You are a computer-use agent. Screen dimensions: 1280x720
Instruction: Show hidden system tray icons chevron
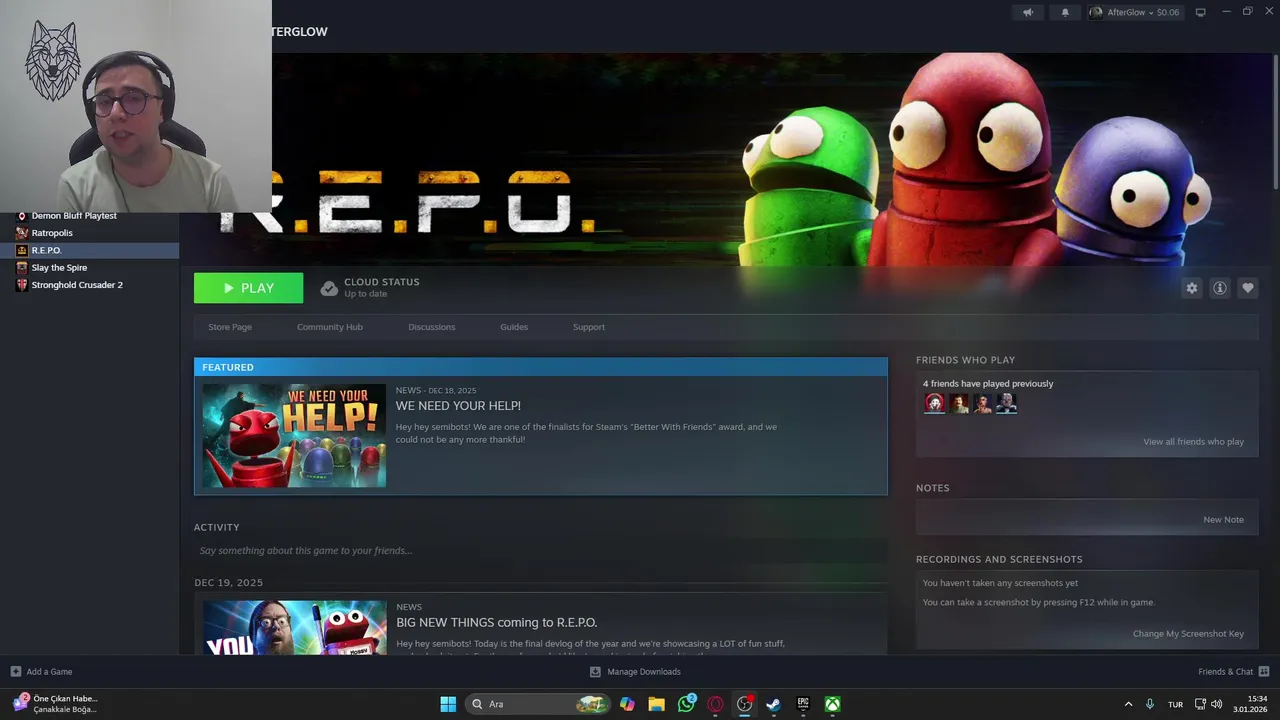click(1128, 704)
